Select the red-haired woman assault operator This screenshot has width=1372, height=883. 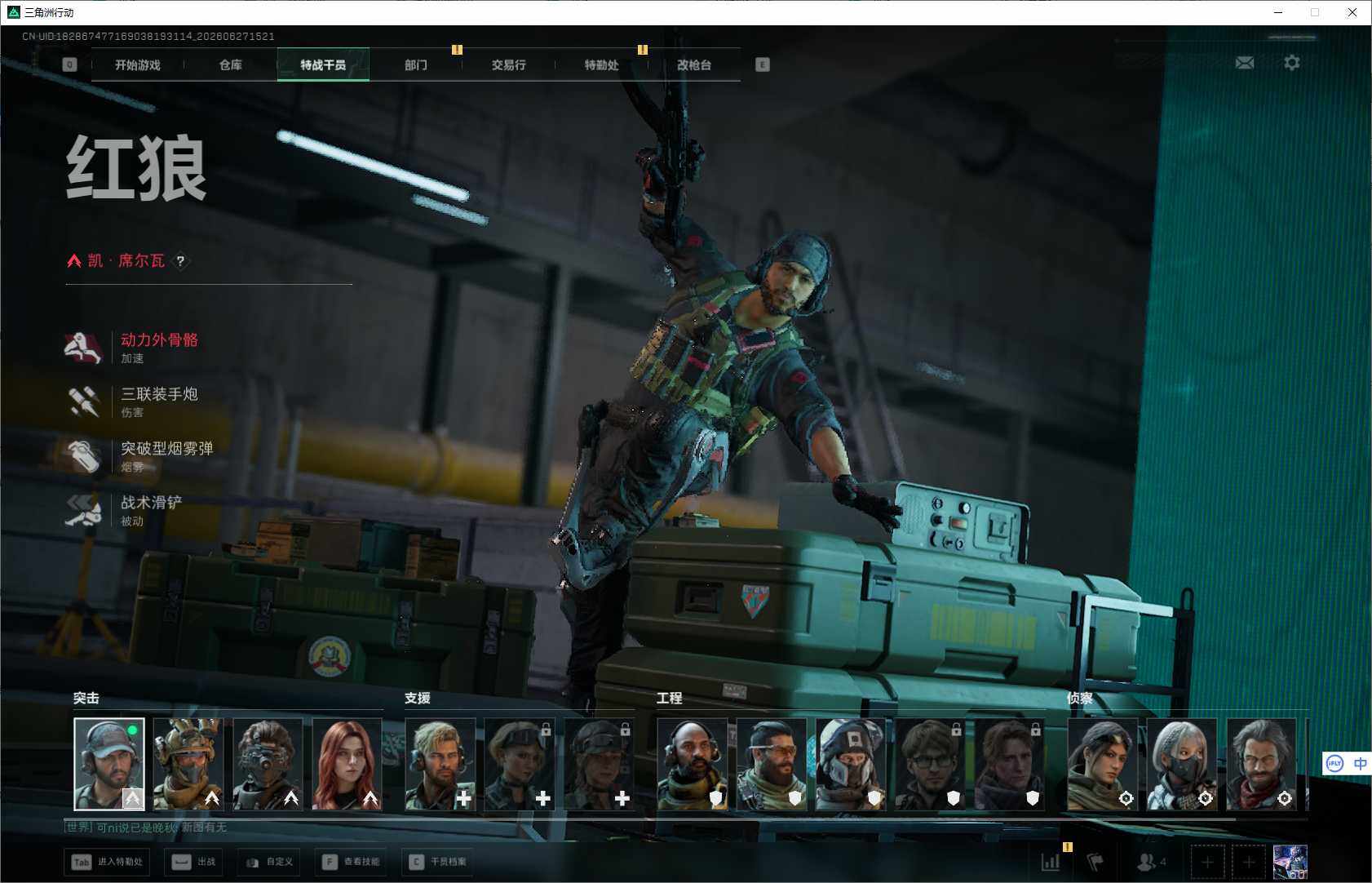coord(347,764)
